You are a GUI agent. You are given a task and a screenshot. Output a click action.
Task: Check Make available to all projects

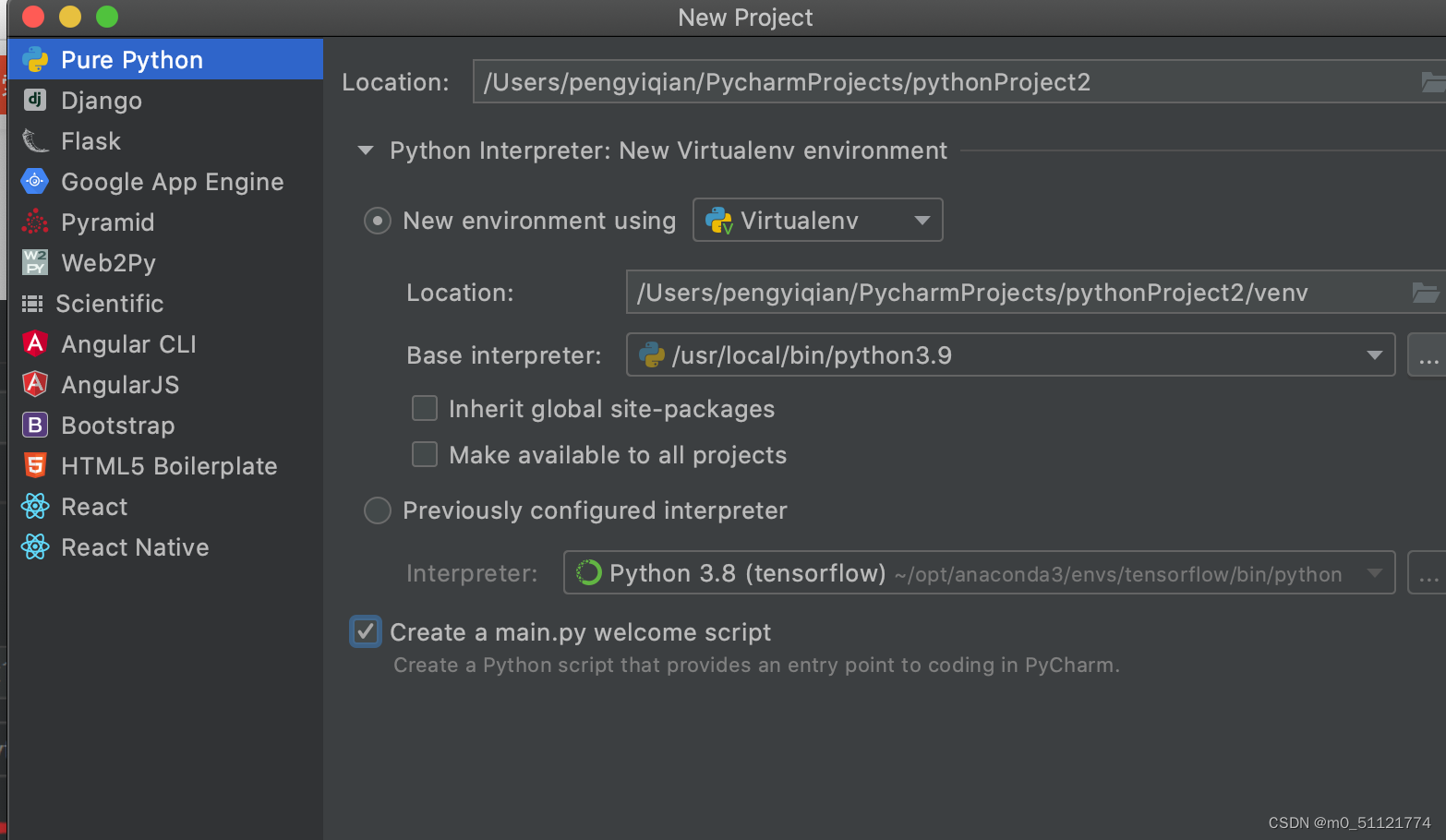pos(425,454)
